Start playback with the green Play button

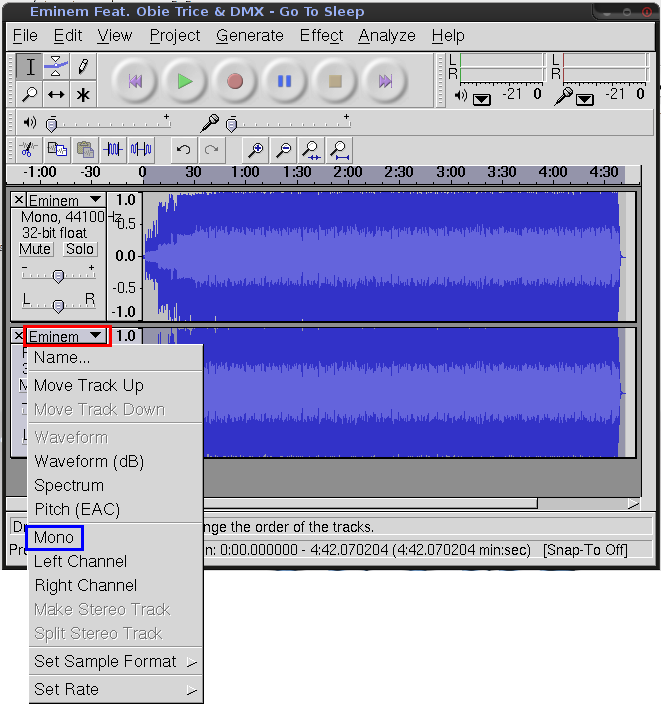[185, 81]
